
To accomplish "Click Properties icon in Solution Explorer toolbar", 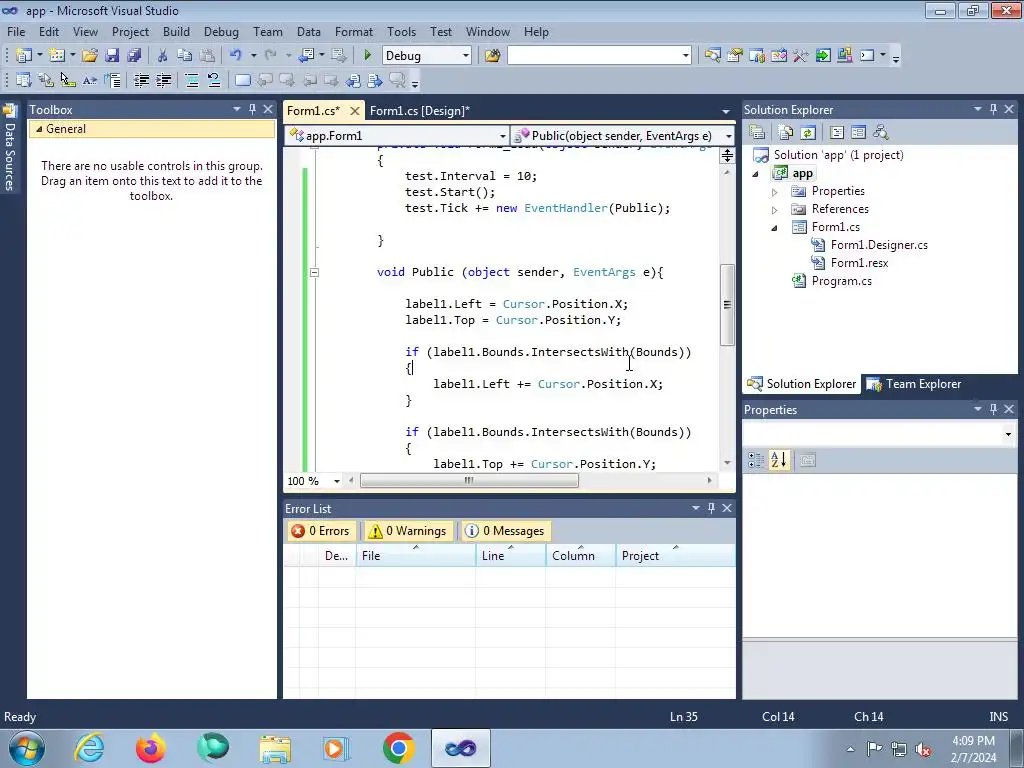I will [x=757, y=133].
